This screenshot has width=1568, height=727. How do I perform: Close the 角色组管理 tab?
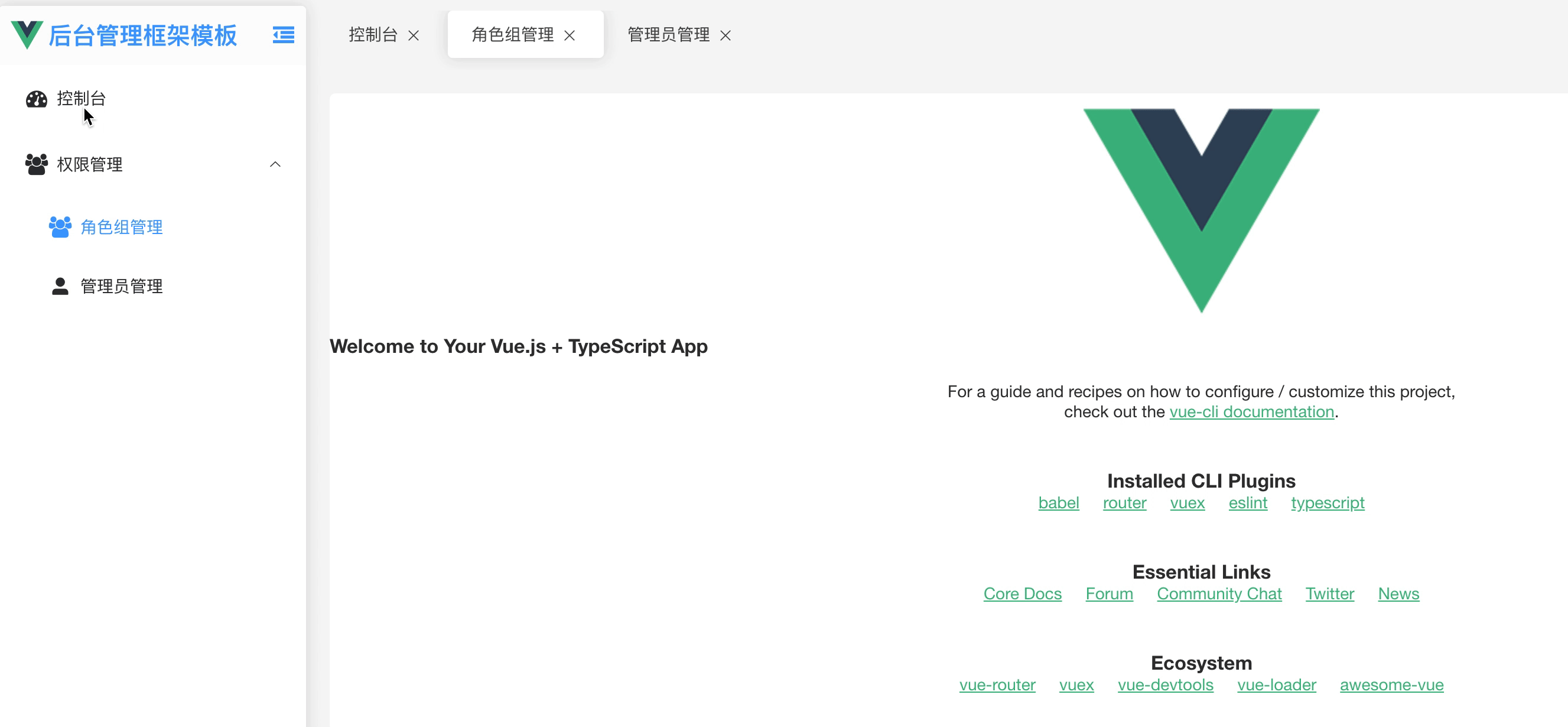click(569, 35)
